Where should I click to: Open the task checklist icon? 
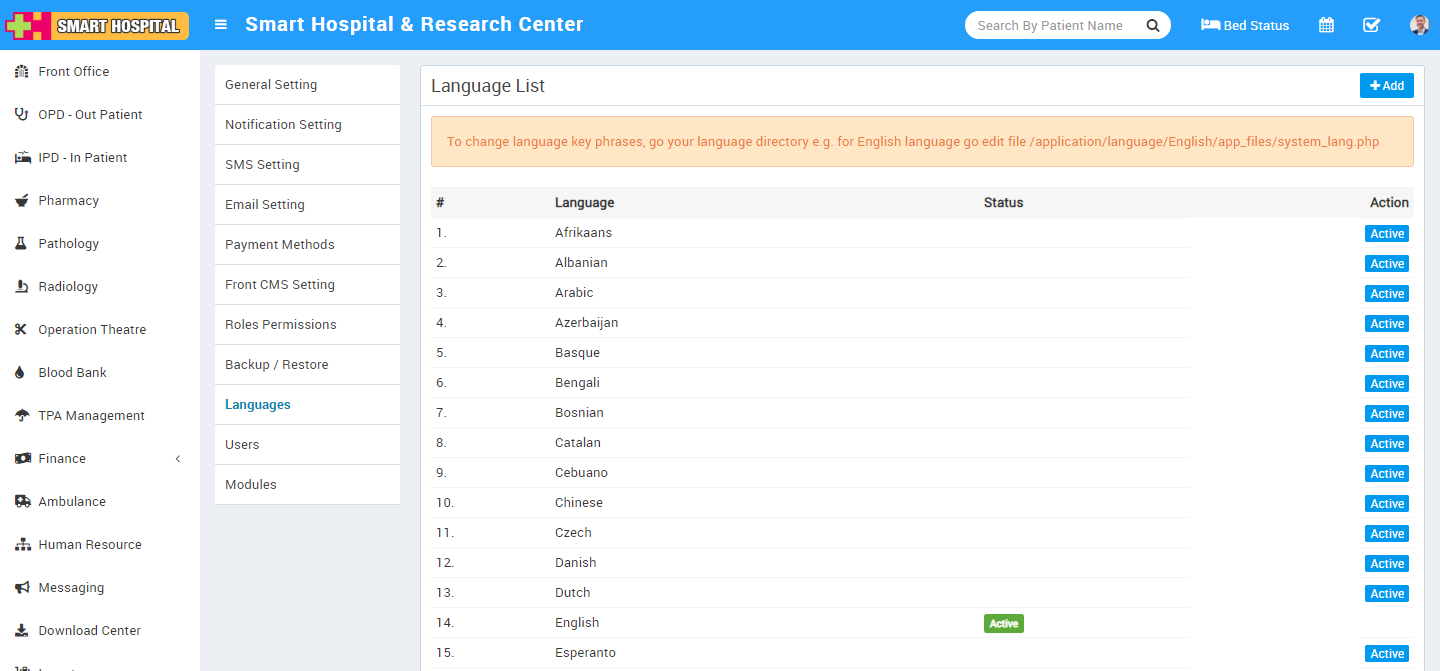pos(1372,25)
